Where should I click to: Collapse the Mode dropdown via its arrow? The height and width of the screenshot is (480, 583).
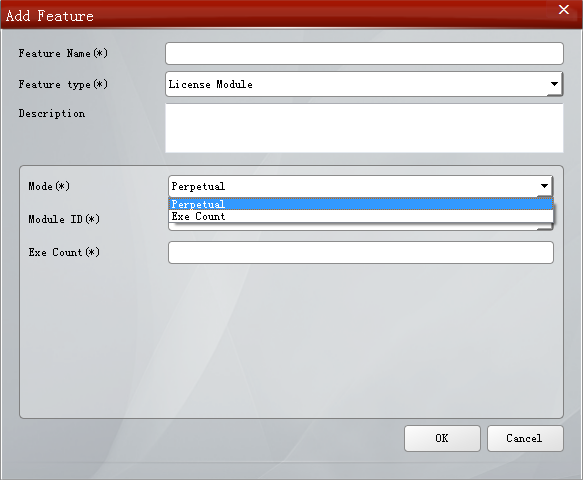tap(544, 186)
